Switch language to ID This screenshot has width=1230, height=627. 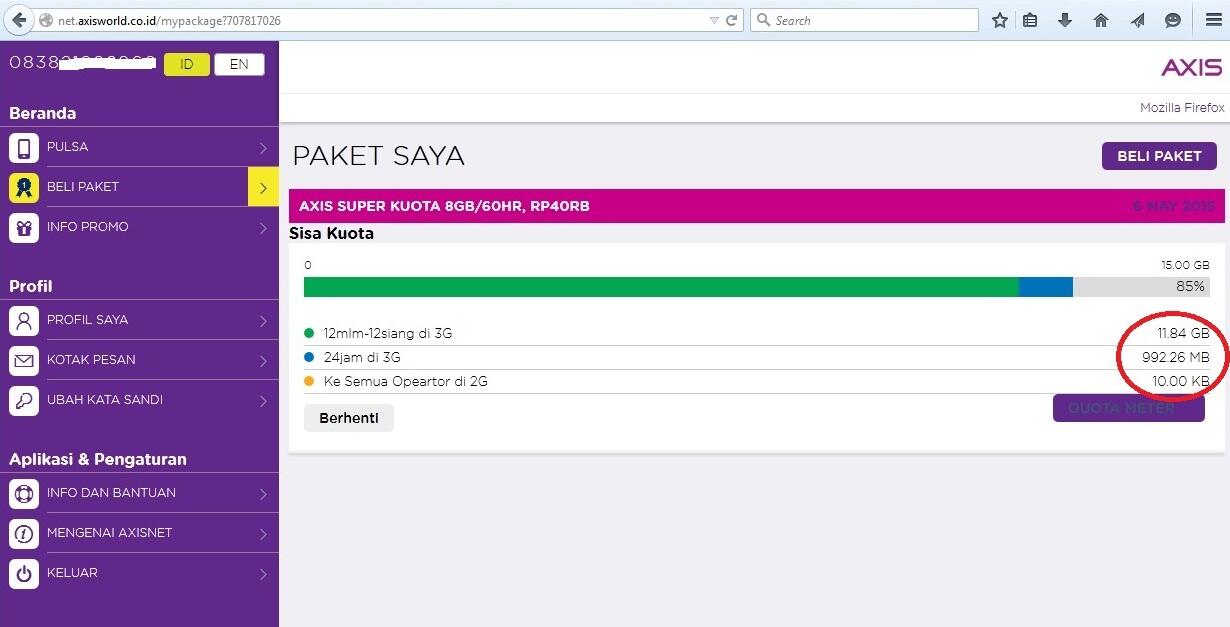point(187,64)
